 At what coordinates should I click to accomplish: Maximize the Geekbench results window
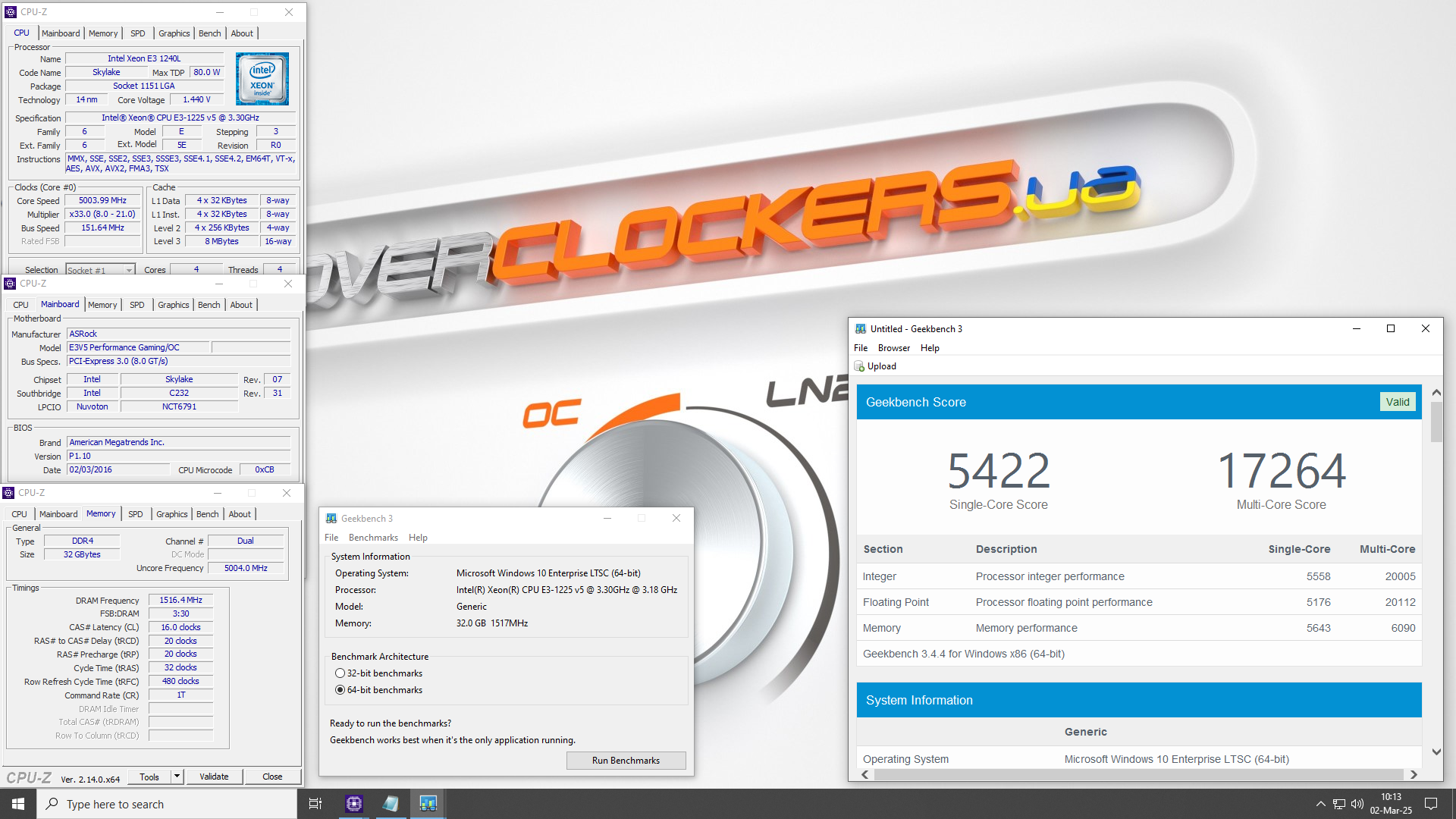point(1391,328)
